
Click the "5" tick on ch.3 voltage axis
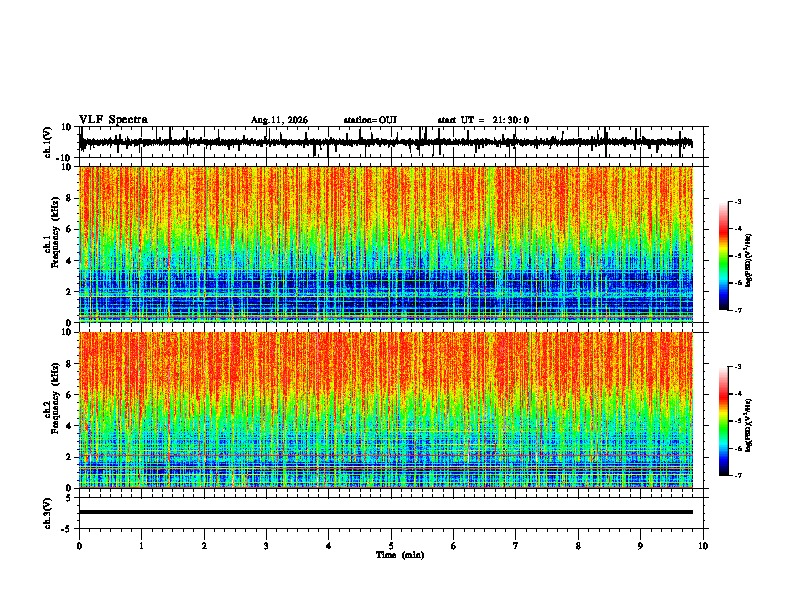point(70,498)
